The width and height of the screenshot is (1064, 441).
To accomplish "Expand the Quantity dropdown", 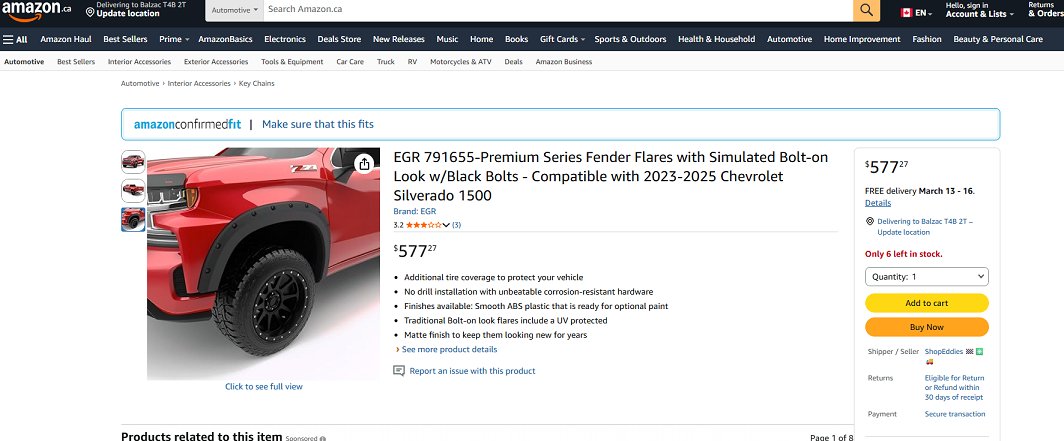I will [926, 276].
